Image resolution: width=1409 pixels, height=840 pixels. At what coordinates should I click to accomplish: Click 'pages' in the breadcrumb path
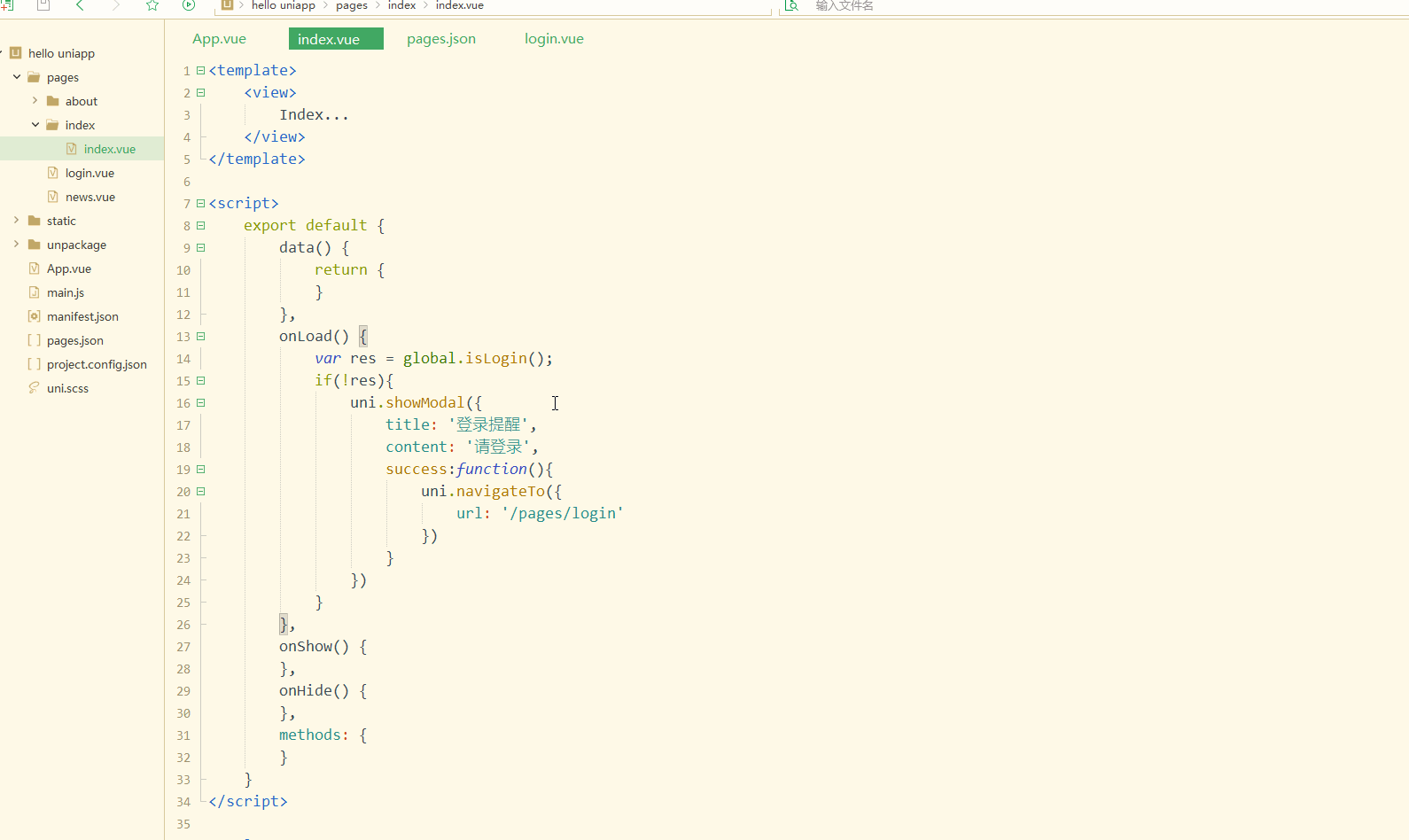pos(352,5)
